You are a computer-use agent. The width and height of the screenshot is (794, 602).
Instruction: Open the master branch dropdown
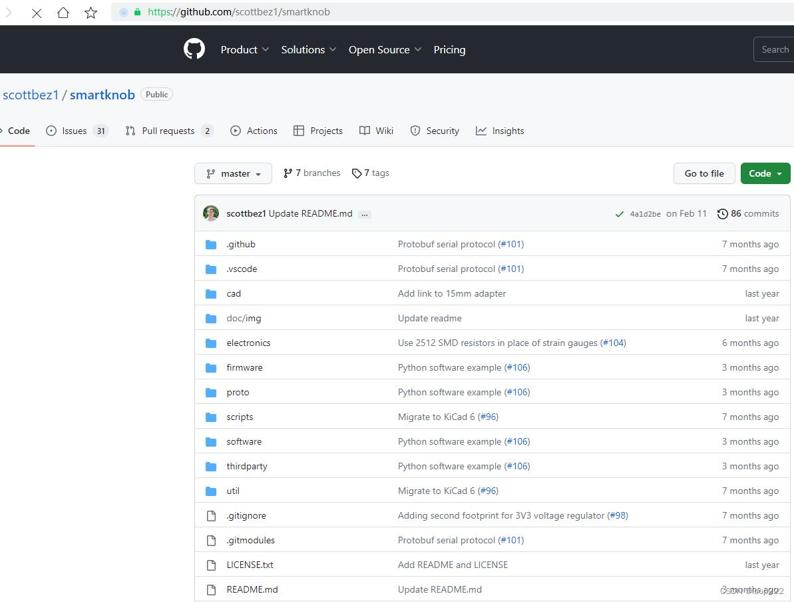coord(233,174)
